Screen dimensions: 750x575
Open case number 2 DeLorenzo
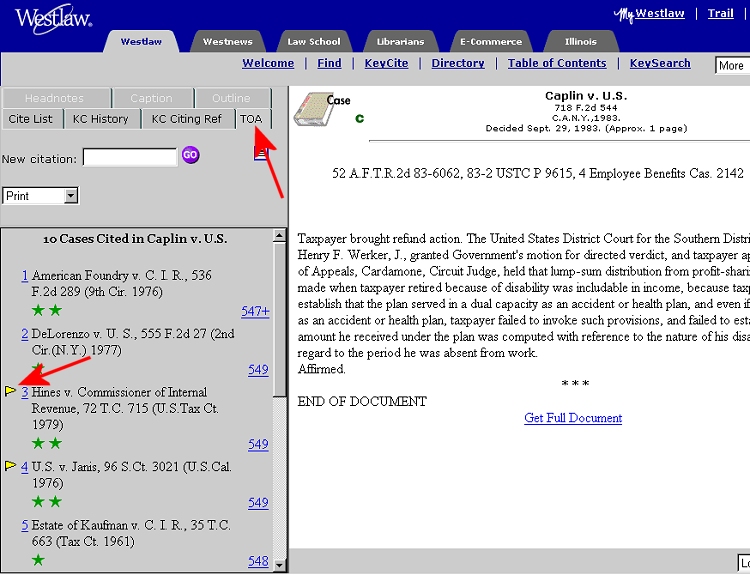coord(25,334)
